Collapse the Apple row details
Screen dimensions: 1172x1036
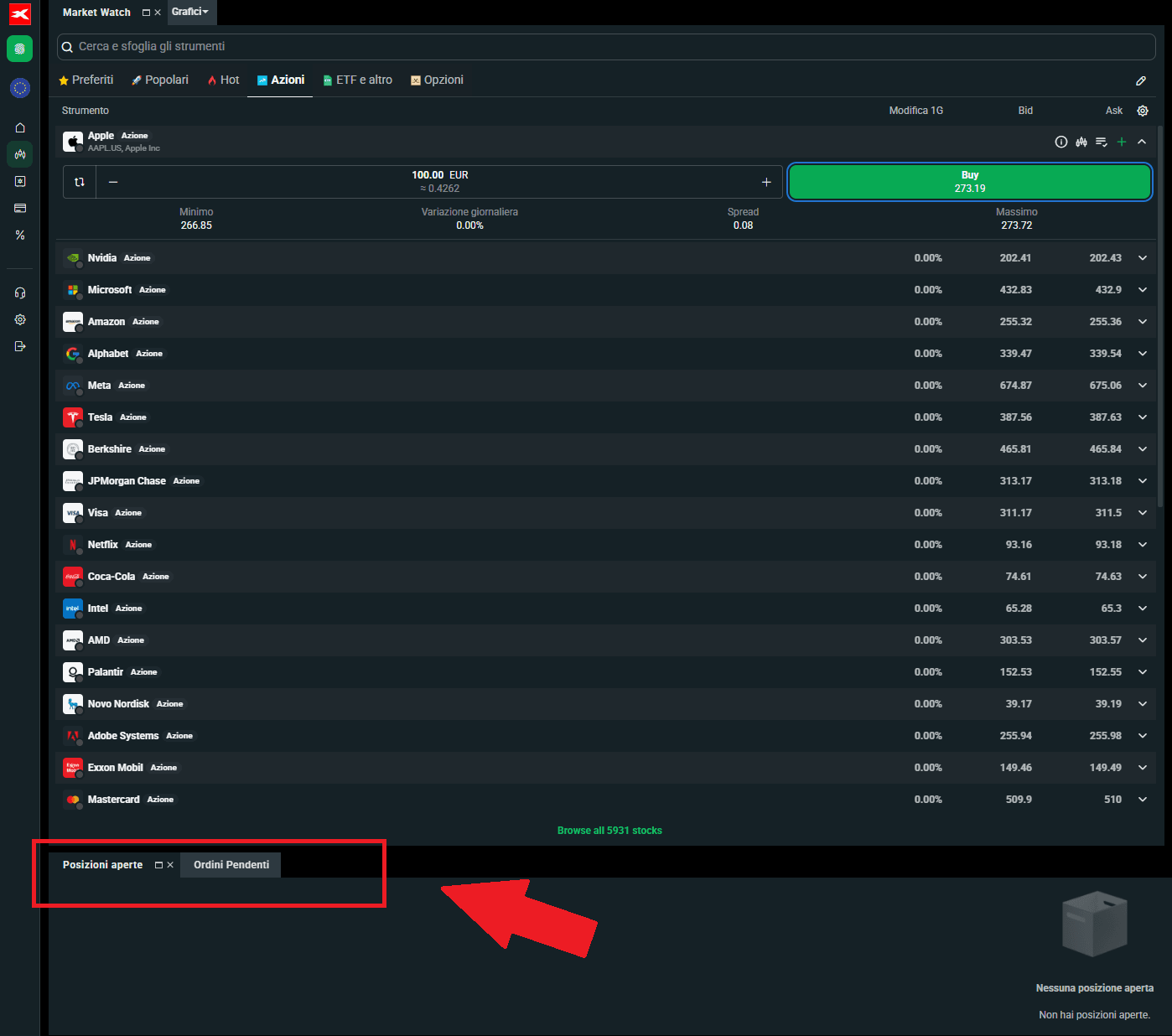pyautogui.click(x=1142, y=142)
